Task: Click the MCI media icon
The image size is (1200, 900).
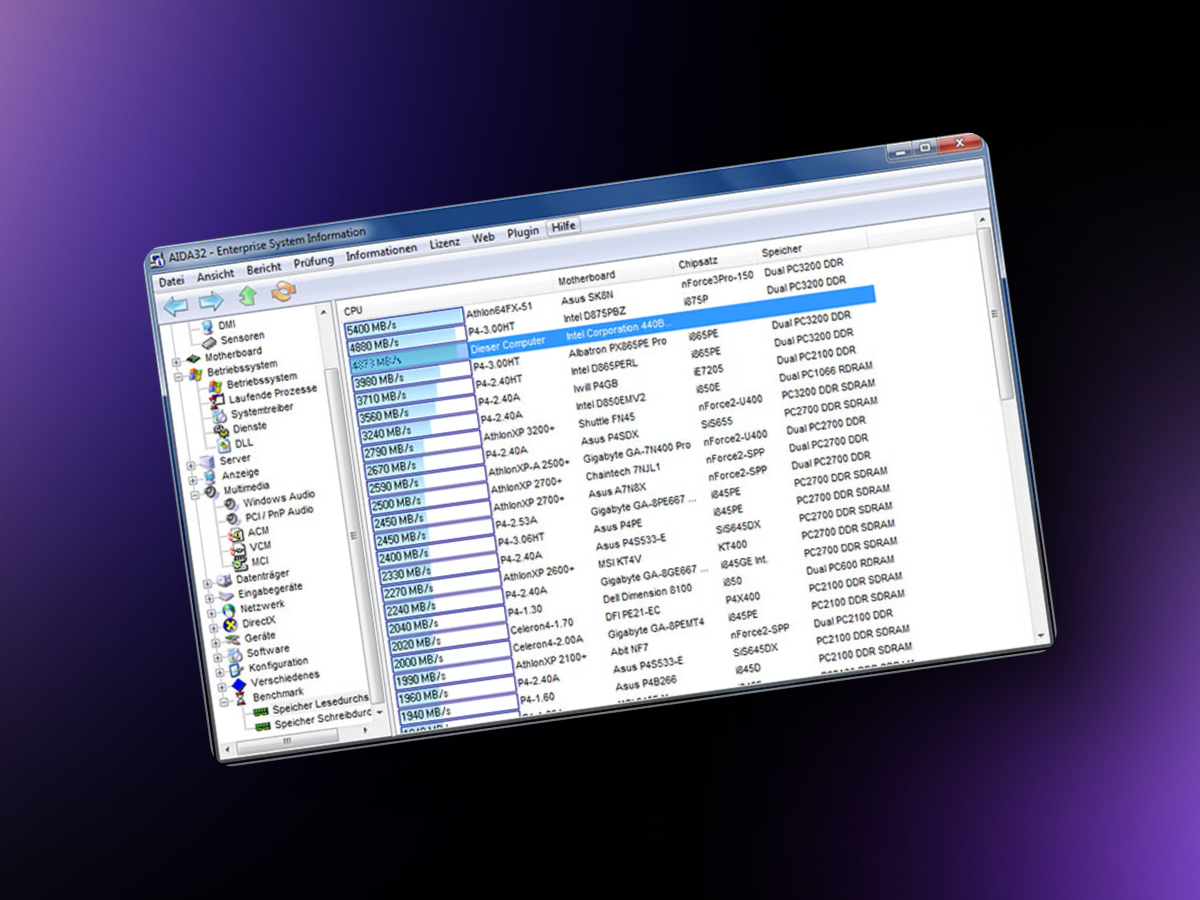Action: [239, 564]
